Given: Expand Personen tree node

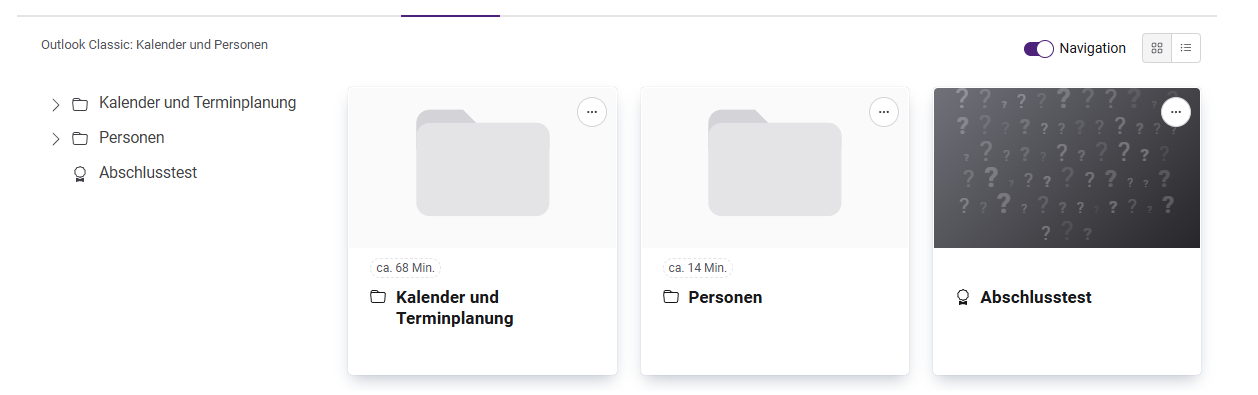Looking at the screenshot, I should 55,139.
